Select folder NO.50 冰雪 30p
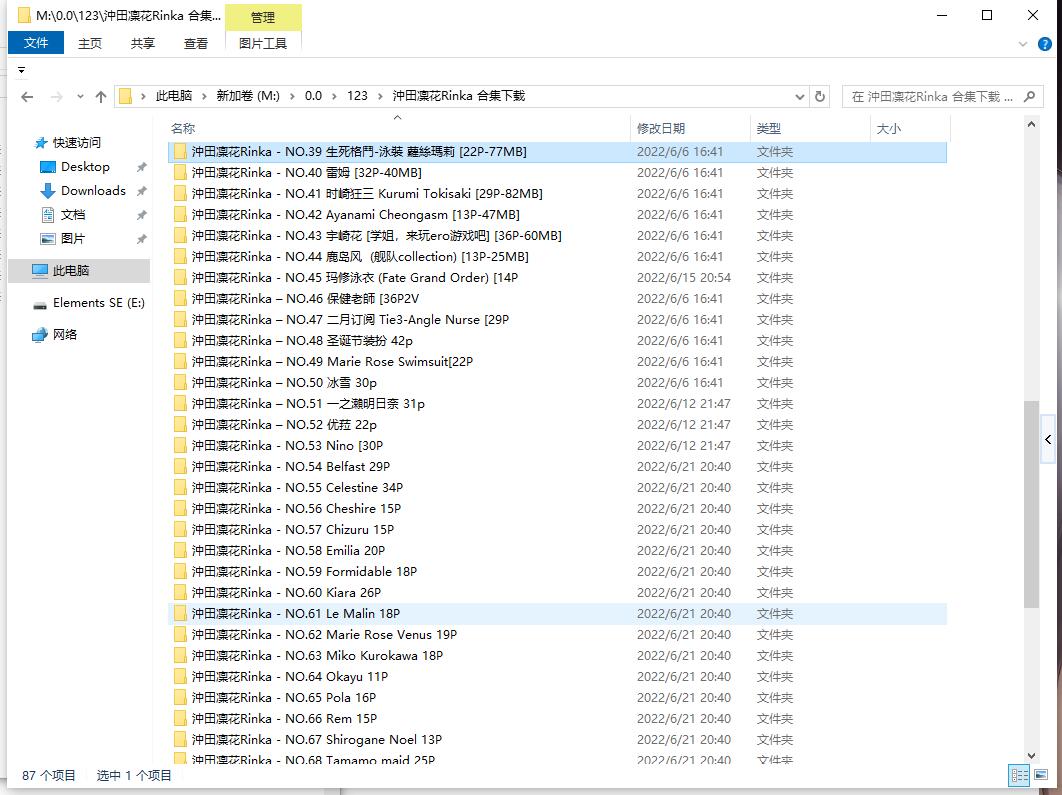The image size is (1062, 795). [284, 383]
